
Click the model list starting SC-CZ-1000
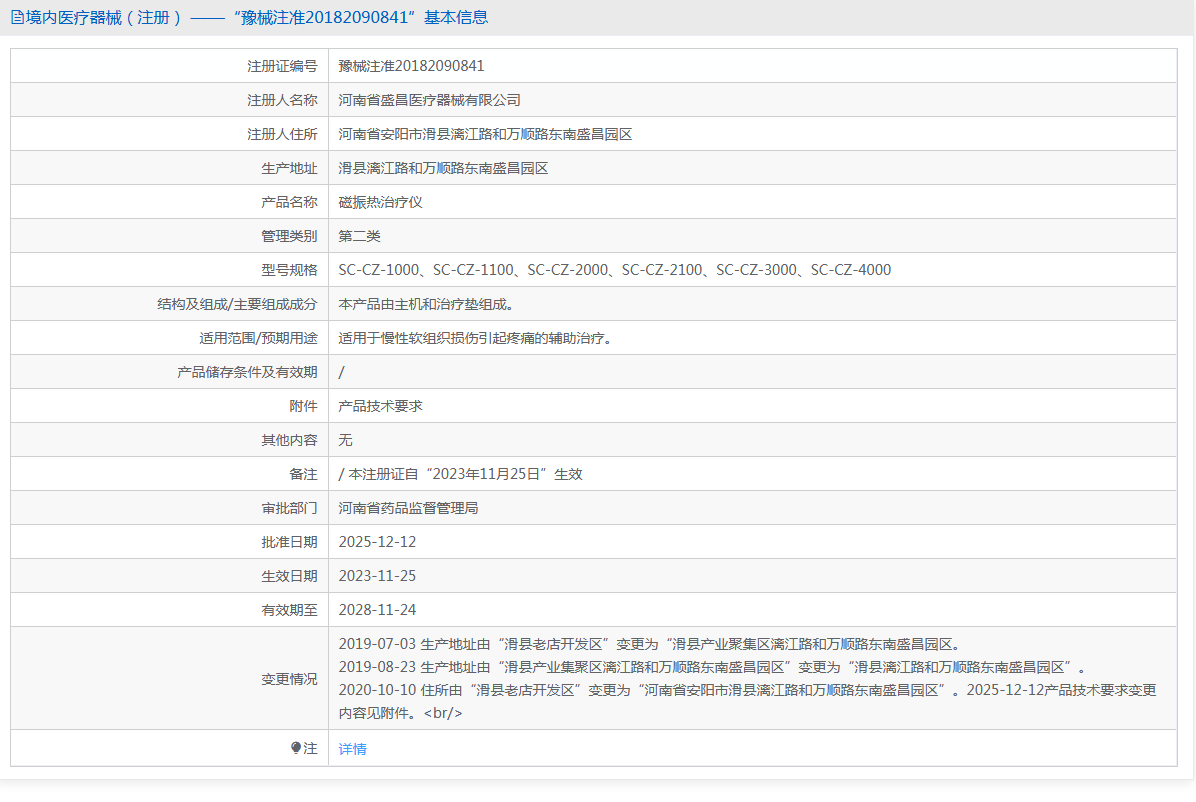tap(615, 270)
